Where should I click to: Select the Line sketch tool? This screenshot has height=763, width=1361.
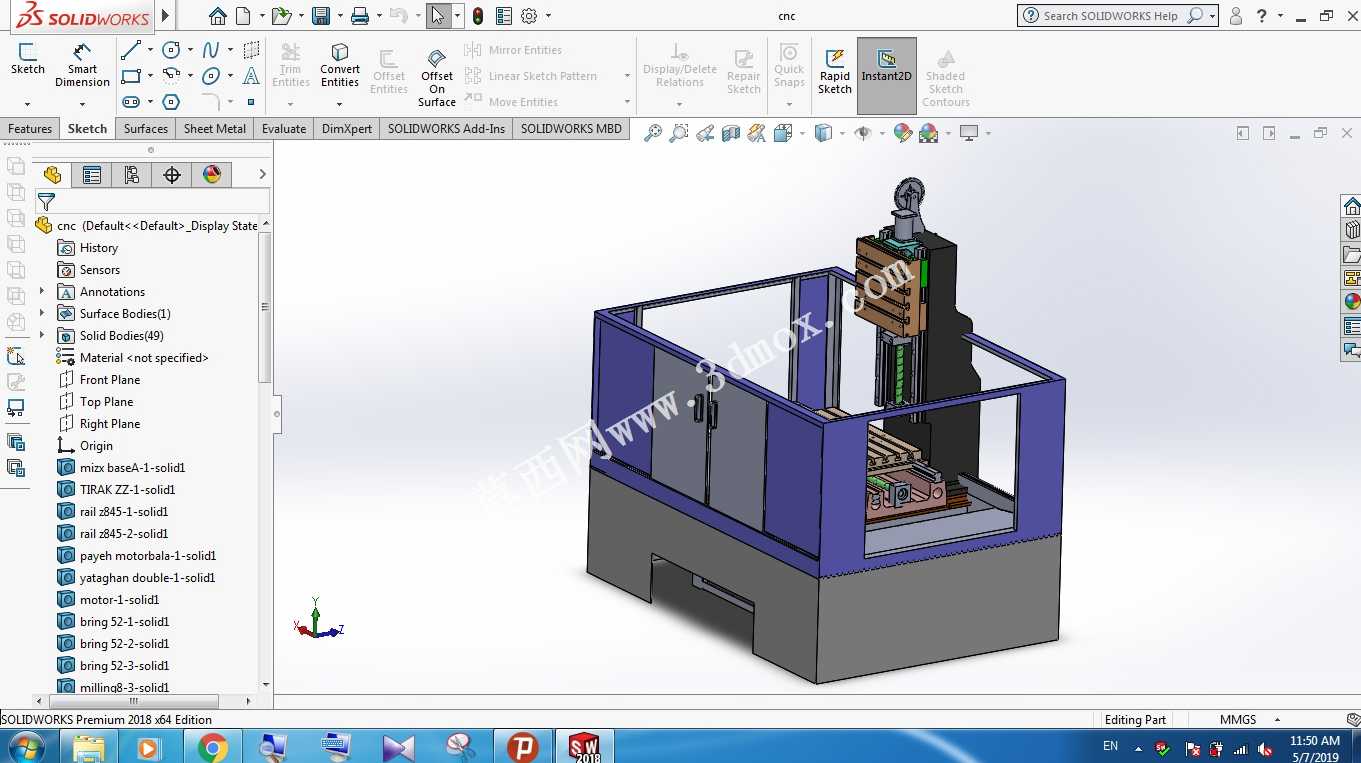pyautogui.click(x=131, y=50)
